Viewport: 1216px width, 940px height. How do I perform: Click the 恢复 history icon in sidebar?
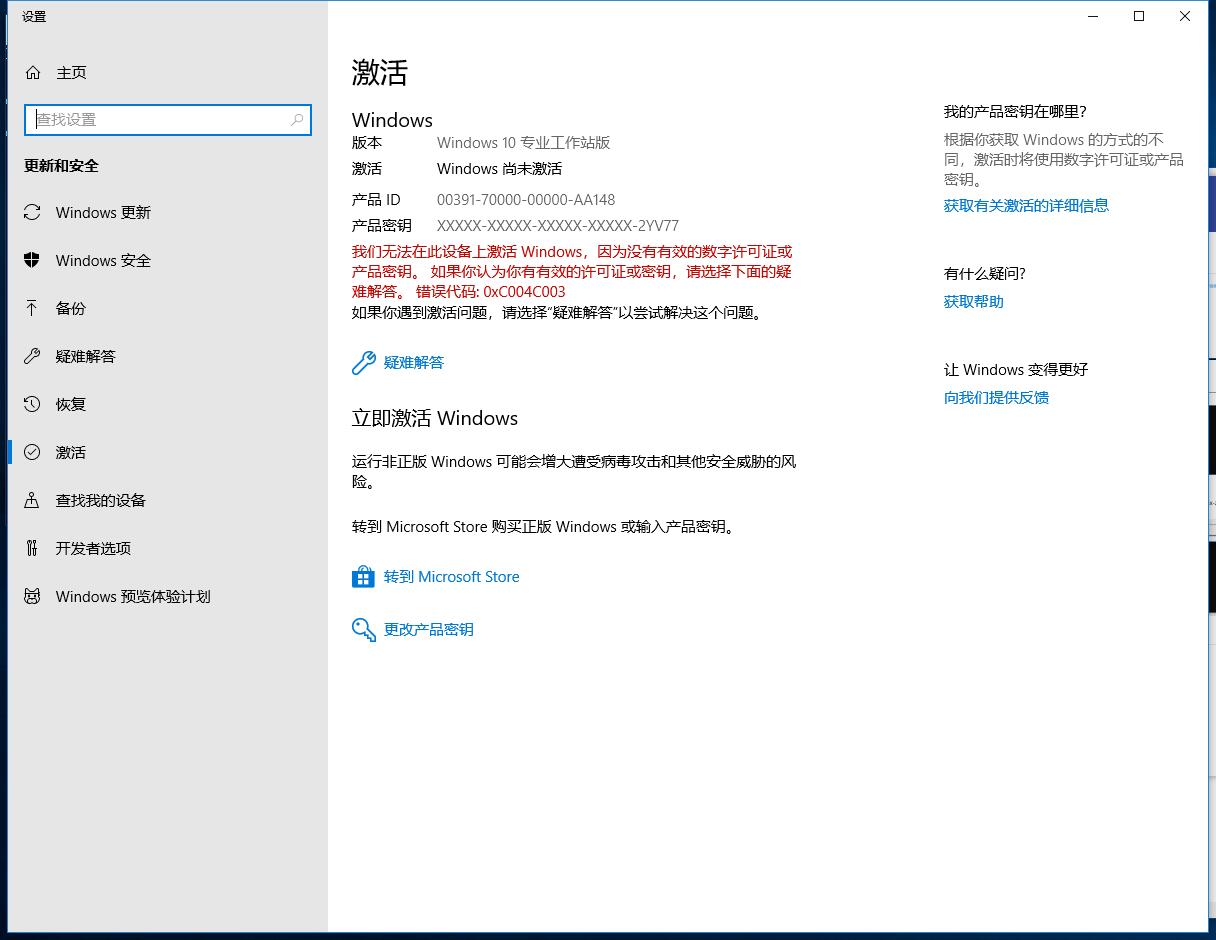(x=32, y=405)
